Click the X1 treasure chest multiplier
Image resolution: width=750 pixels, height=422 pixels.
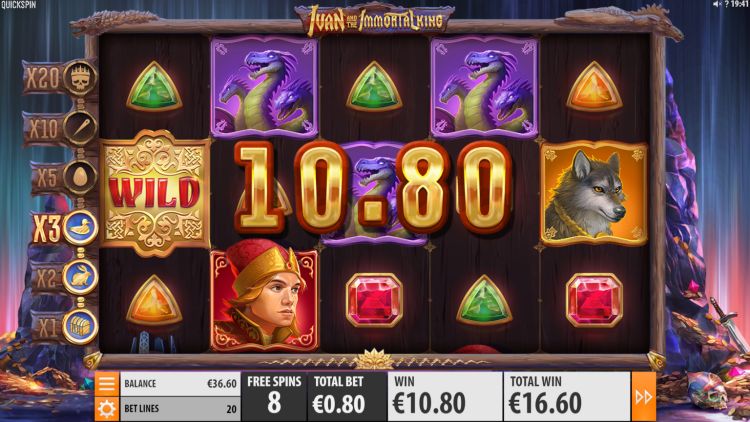pos(80,327)
